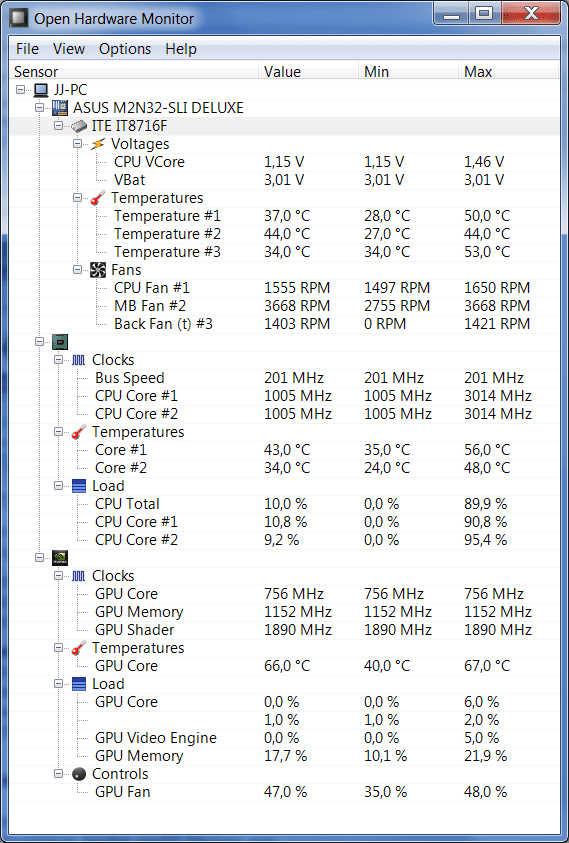This screenshot has width=569, height=843.
Task: Click the Controls black sphere icon
Action: tap(79, 774)
